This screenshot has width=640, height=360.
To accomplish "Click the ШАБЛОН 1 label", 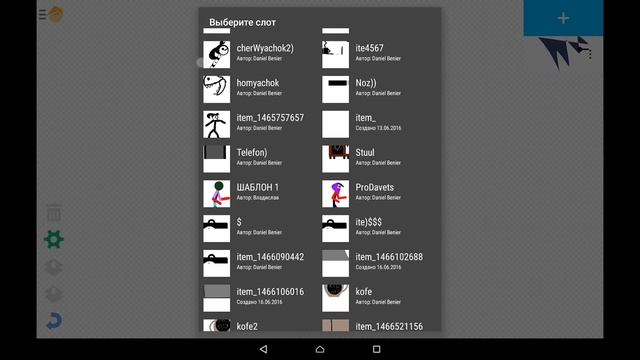I will pos(258,187).
